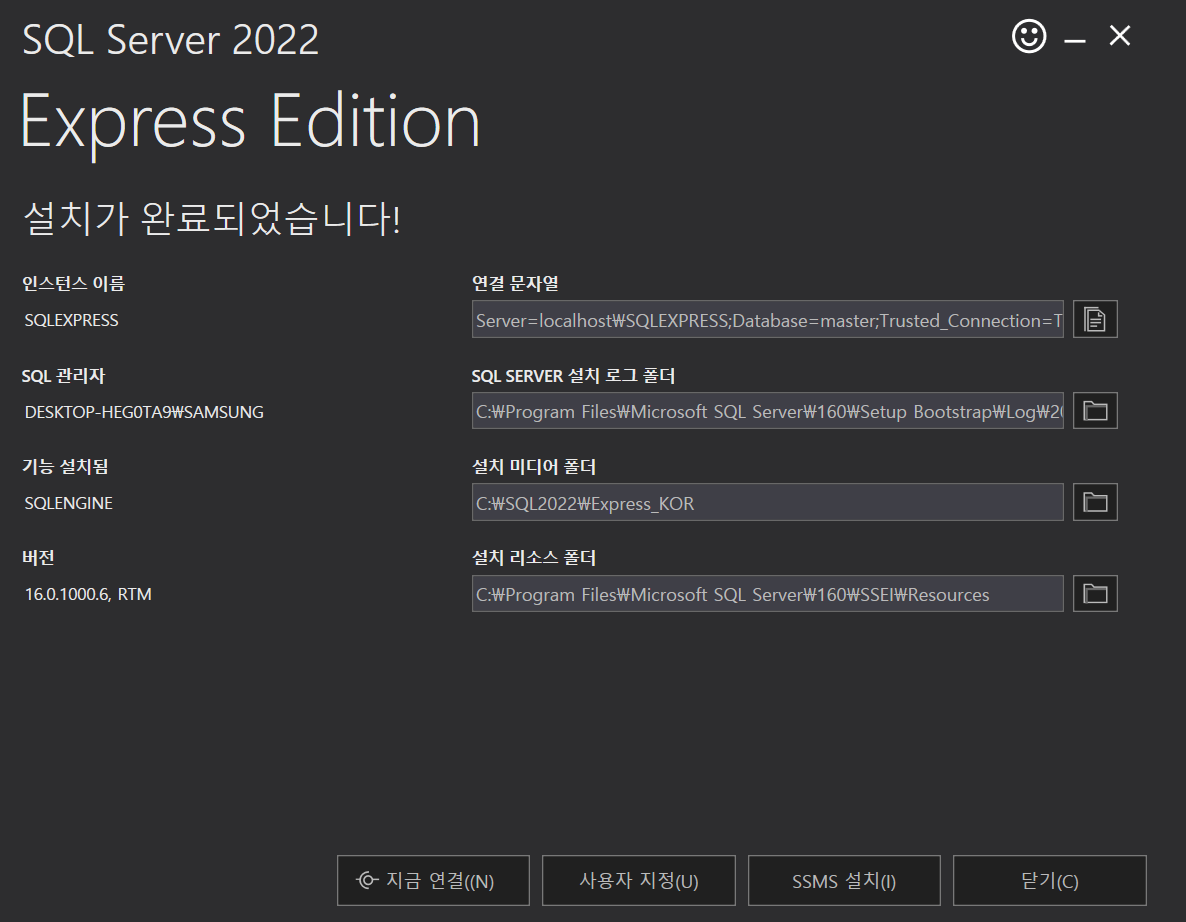The image size is (1186, 922).
Task: Copy the connection string with the document icon
Action: point(1094,319)
